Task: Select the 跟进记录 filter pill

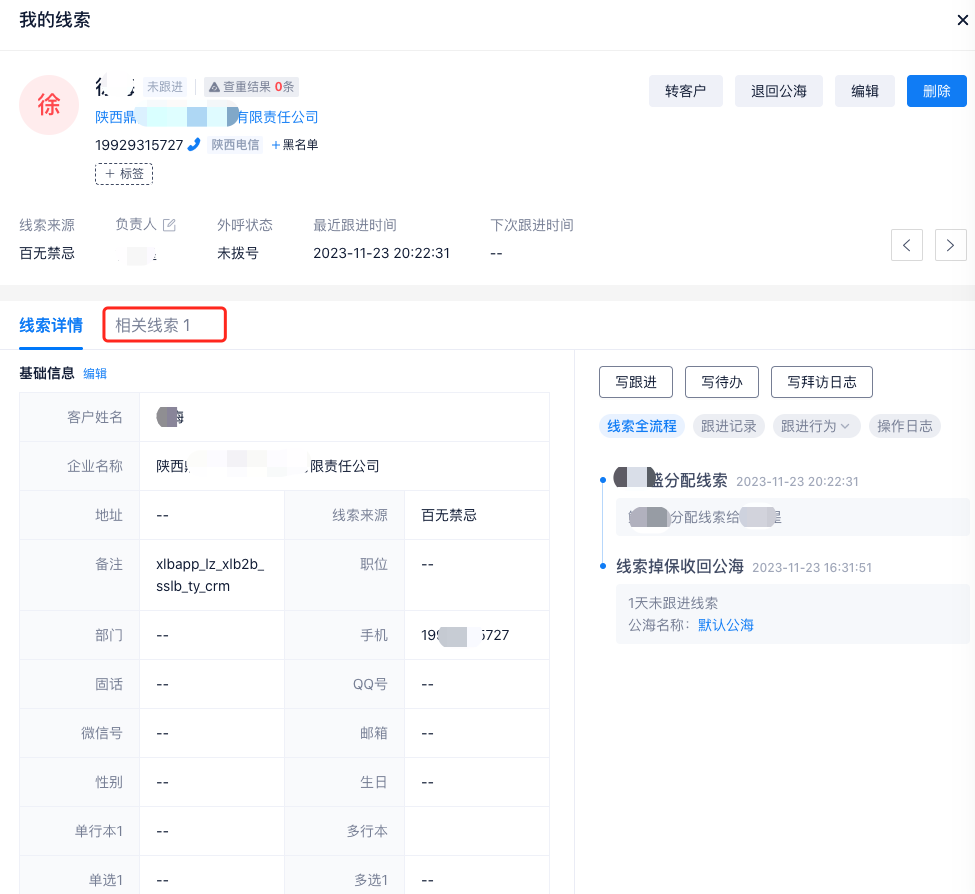Action: point(728,426)
